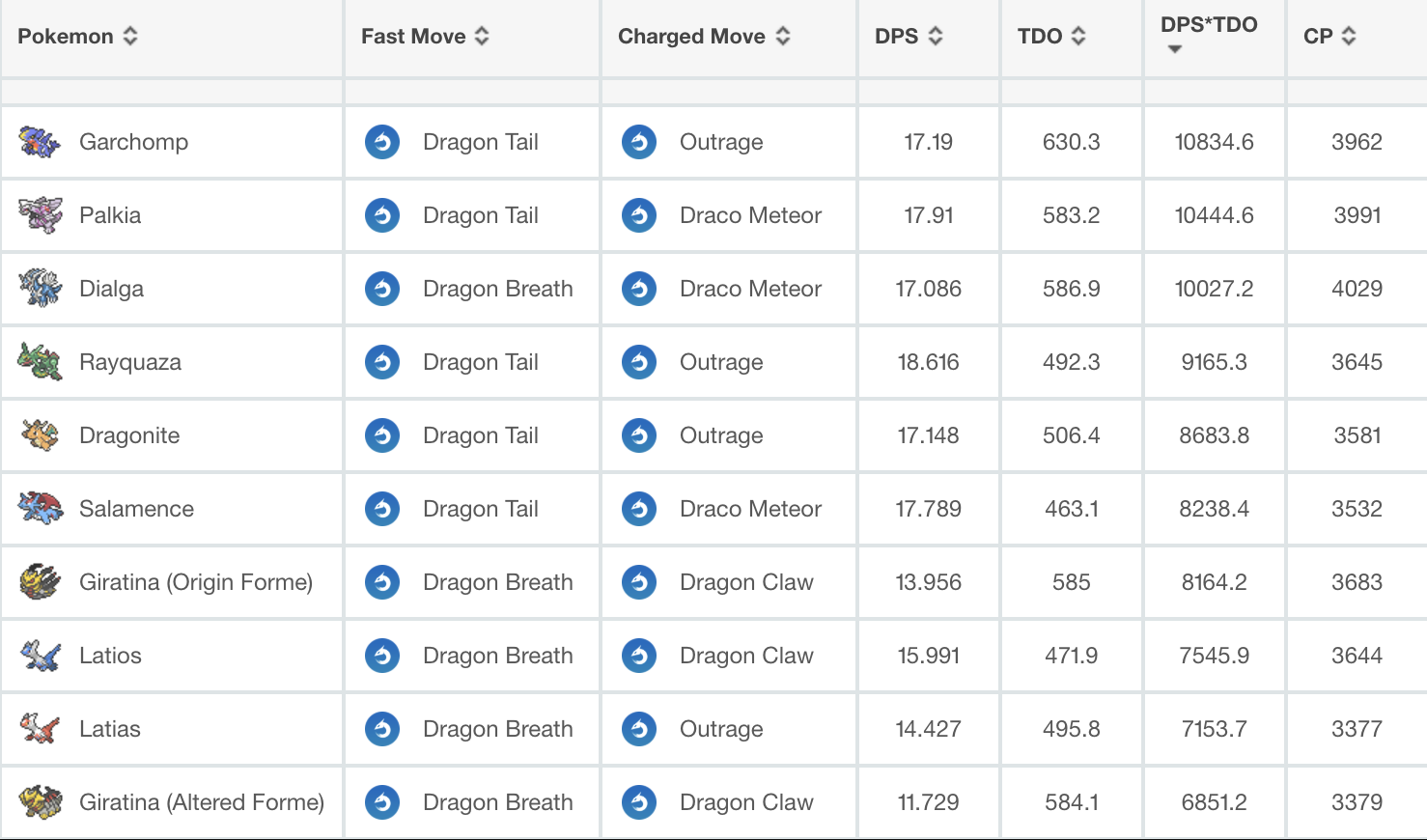The width and height of the screenshot is (1427, 840).
Task: Click Rayquaza's DPS value 18.616
Action: [x=928, y=362]
